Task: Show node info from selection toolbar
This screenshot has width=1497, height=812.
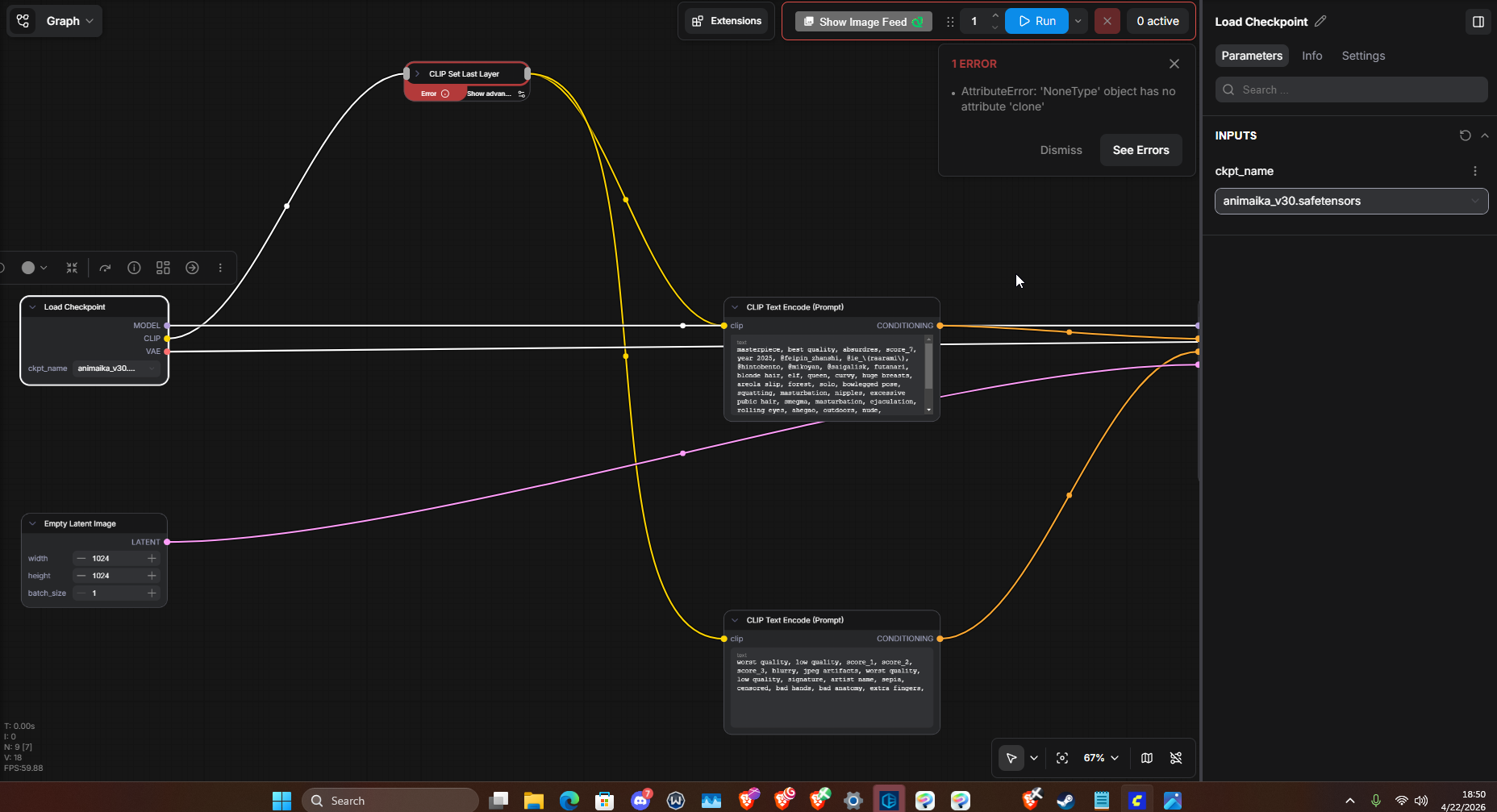Action: 134,268
